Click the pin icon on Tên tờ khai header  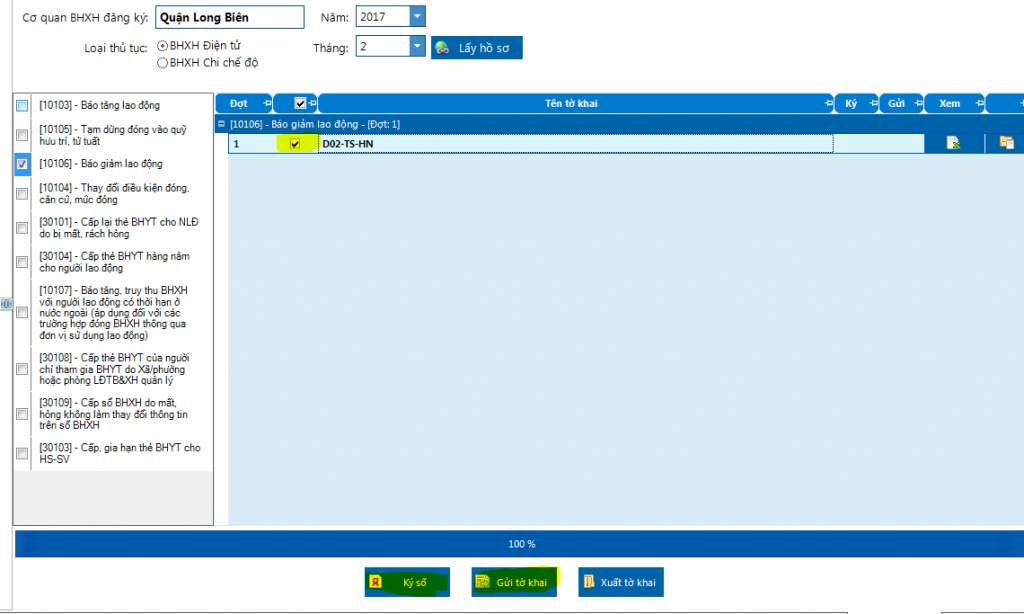tap(828, 104)
